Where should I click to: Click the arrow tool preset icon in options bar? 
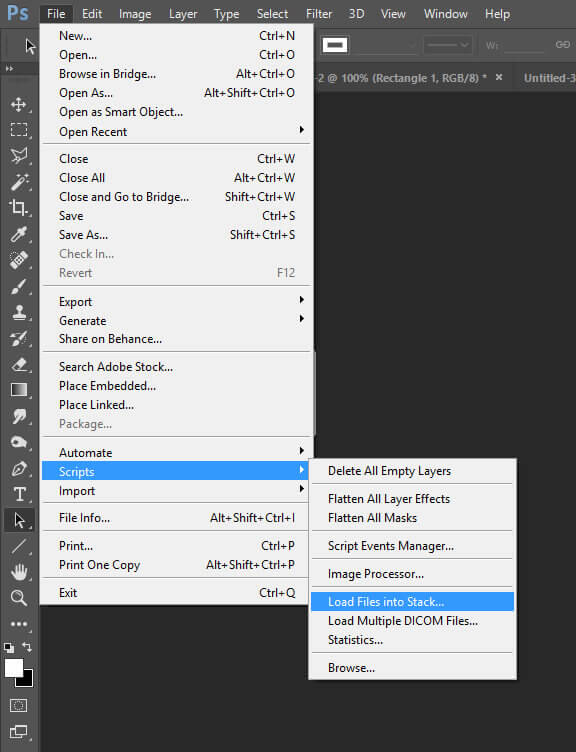coord(30,46)
